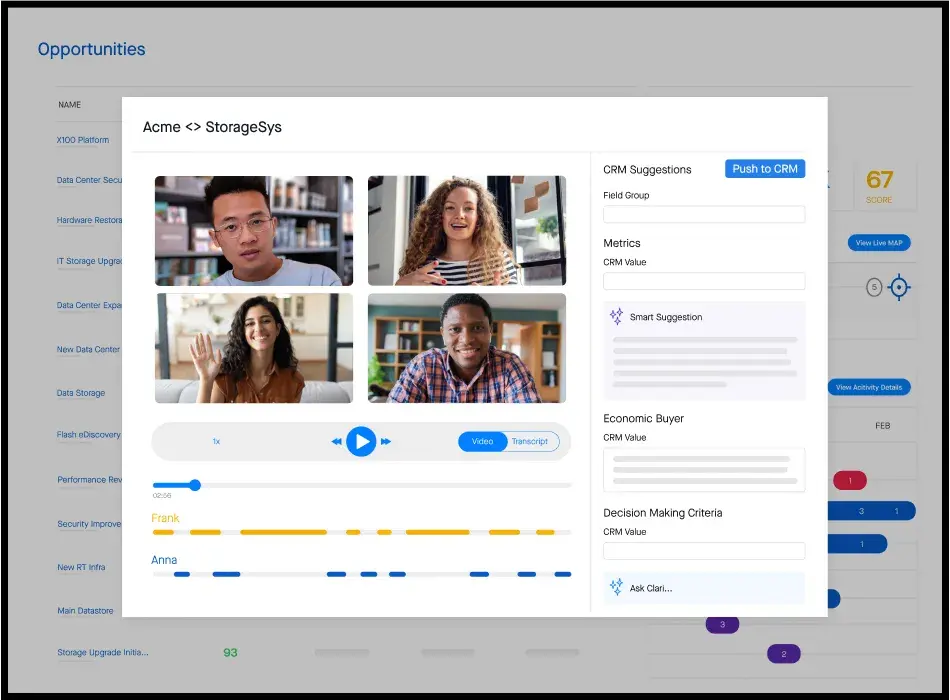
Task: Click the purple activity badge marked 3
Action: tap(722, 625)
